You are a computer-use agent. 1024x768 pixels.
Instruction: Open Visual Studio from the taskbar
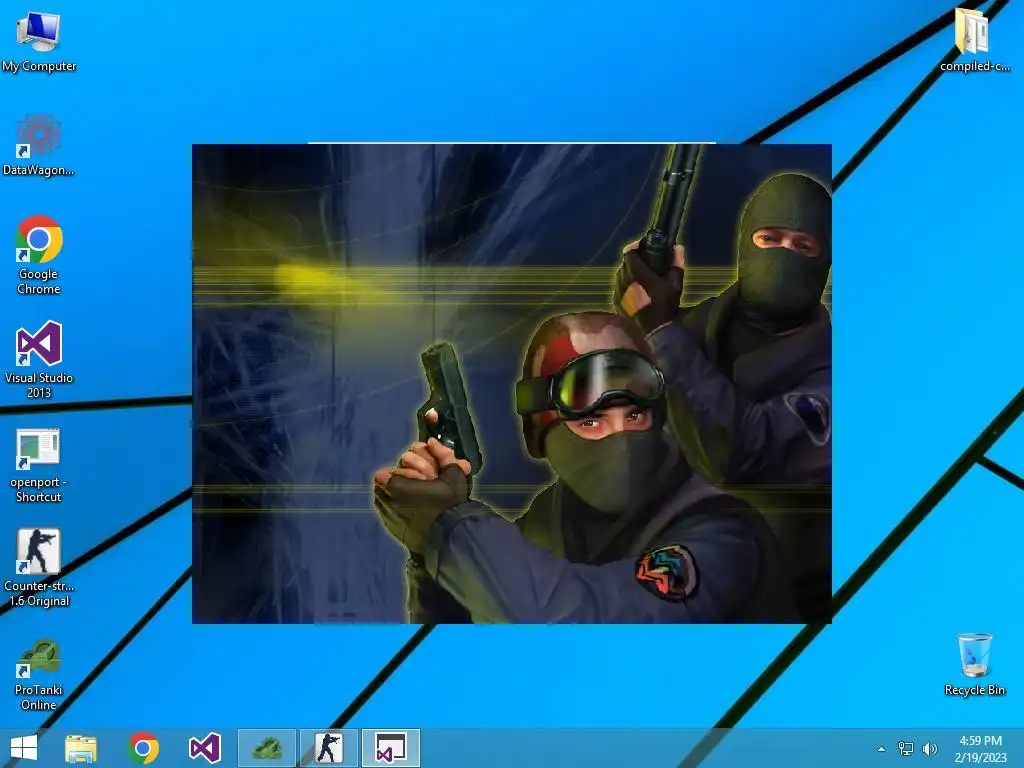click(205, 748)
